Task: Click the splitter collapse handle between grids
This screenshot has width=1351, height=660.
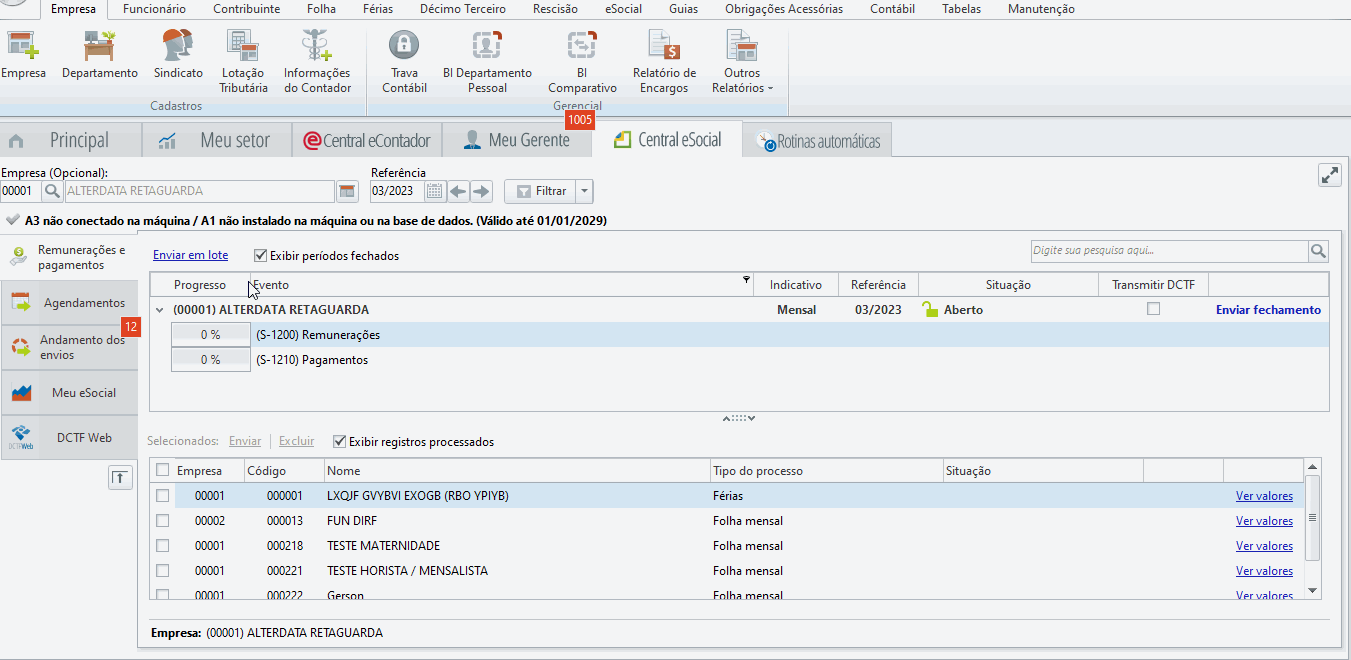Action: [739, 418]
